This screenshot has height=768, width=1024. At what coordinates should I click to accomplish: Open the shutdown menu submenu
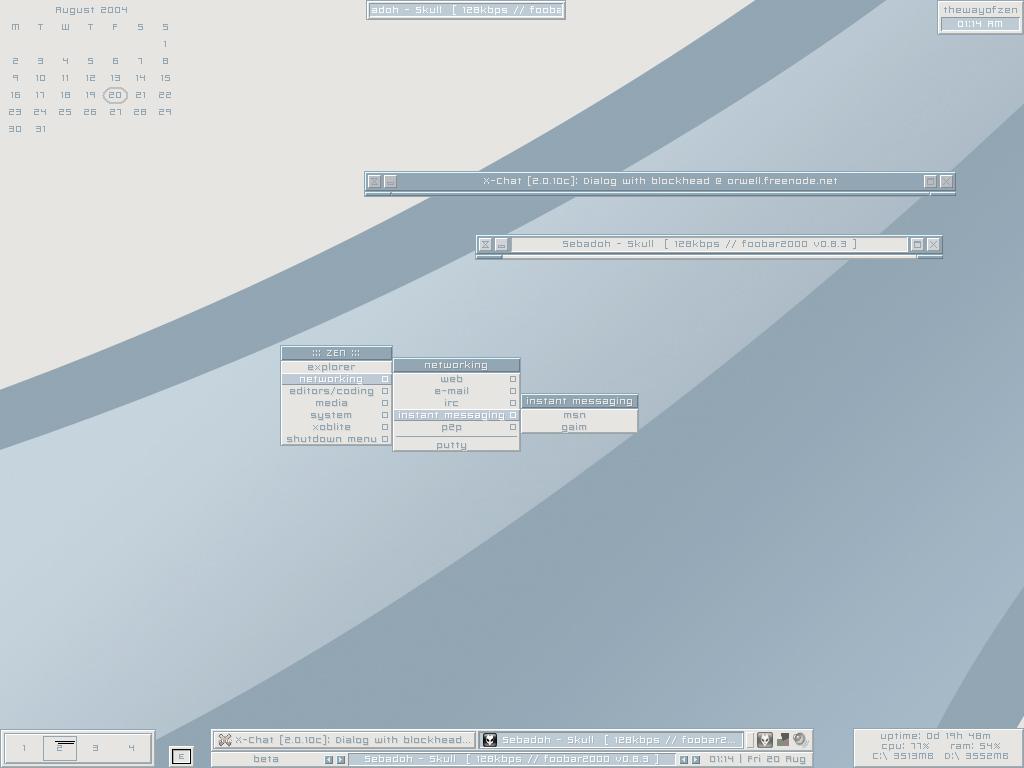(x=335, y=439)
